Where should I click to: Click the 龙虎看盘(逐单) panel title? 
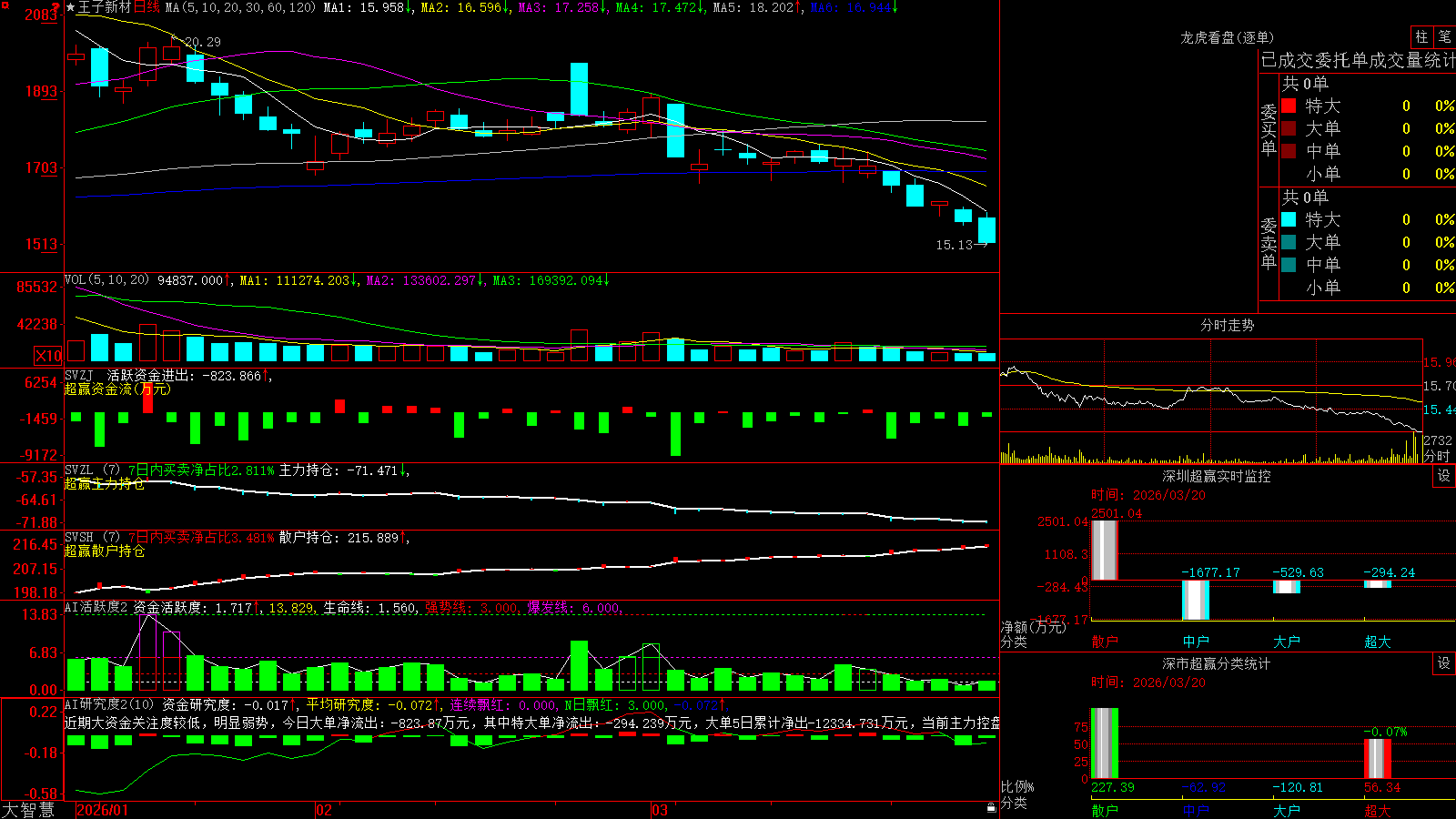point(1227,37)
